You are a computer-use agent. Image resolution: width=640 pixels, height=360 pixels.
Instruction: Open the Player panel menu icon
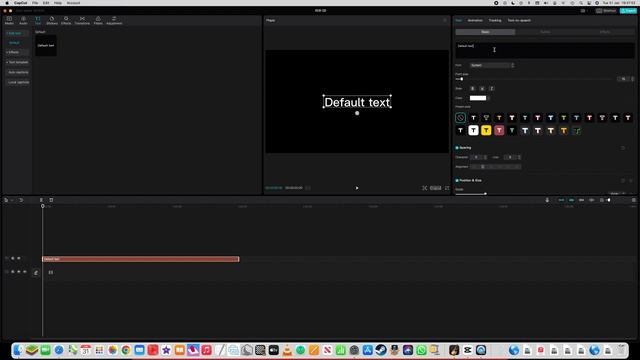pyautogui.click(x=445, y=20)
